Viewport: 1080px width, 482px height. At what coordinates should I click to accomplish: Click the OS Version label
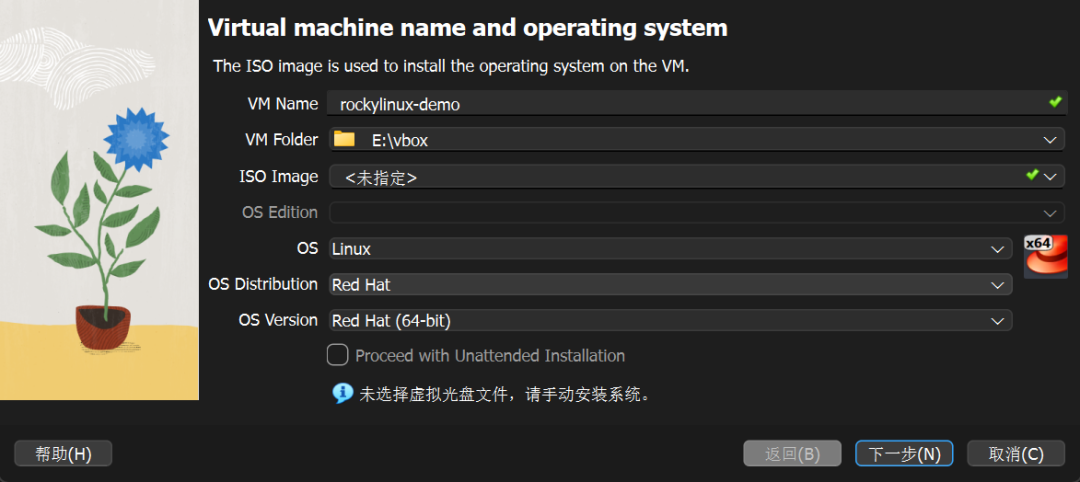pyautogui.click(x=278, y=320)
